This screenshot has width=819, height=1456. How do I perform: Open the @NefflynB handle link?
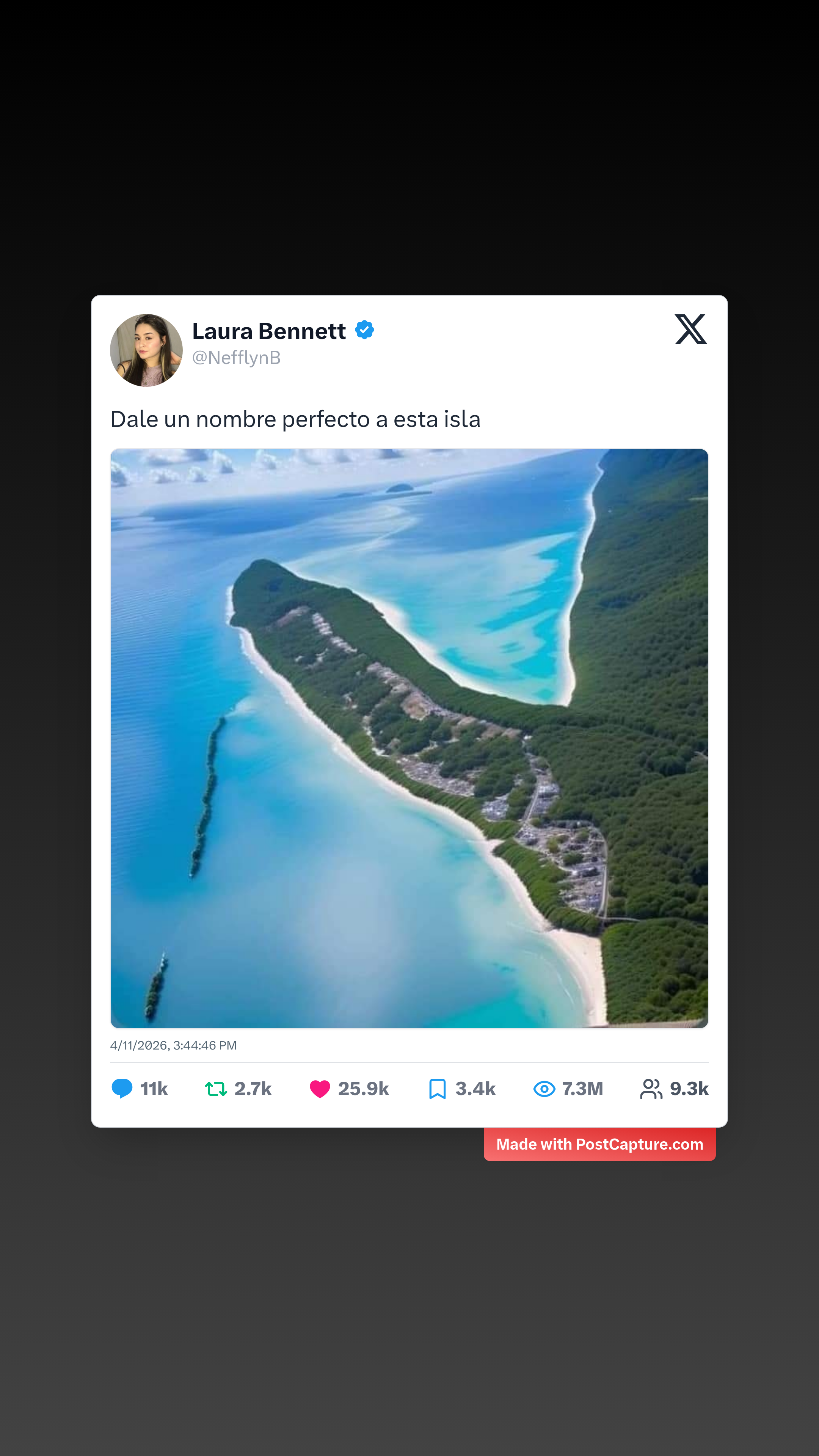coord(236,358)
